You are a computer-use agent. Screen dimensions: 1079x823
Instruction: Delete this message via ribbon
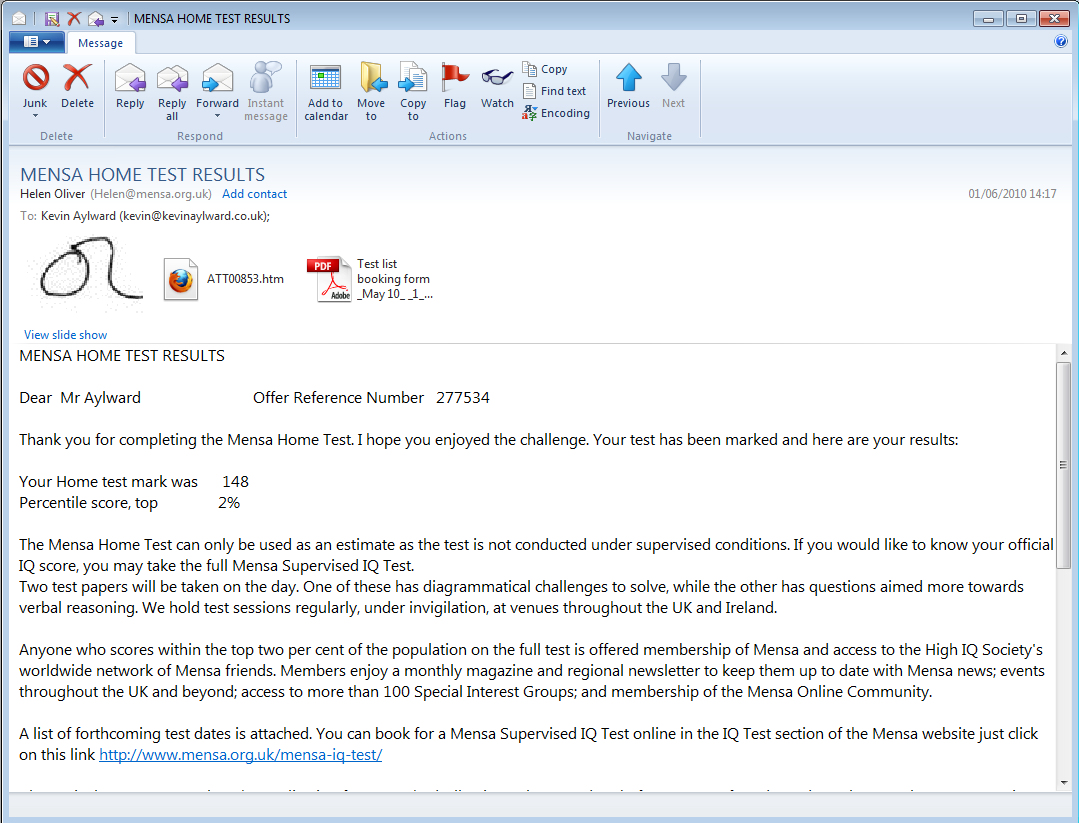[77, 86]
